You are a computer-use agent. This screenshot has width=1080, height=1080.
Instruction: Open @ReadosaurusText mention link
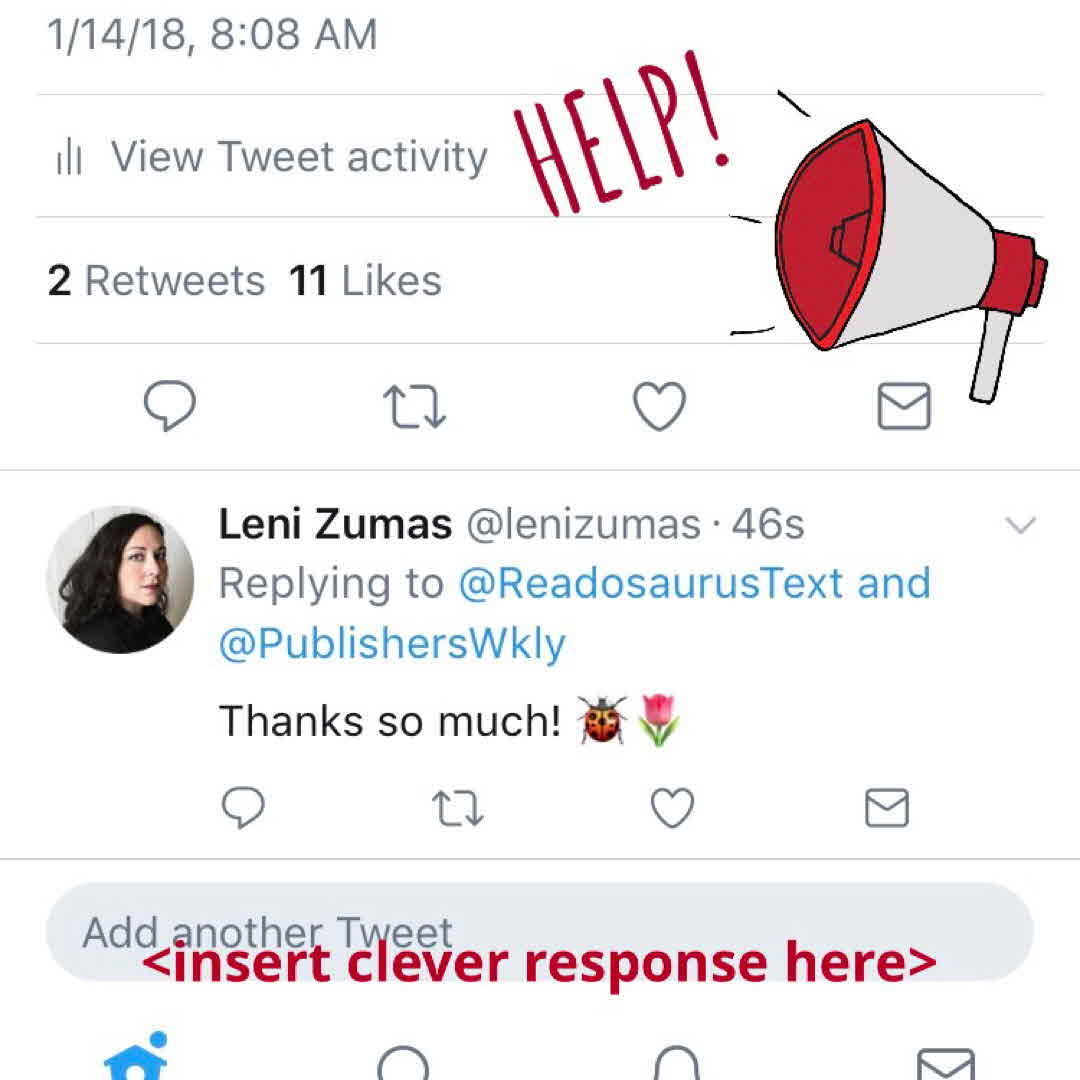[x=650, y=583]
